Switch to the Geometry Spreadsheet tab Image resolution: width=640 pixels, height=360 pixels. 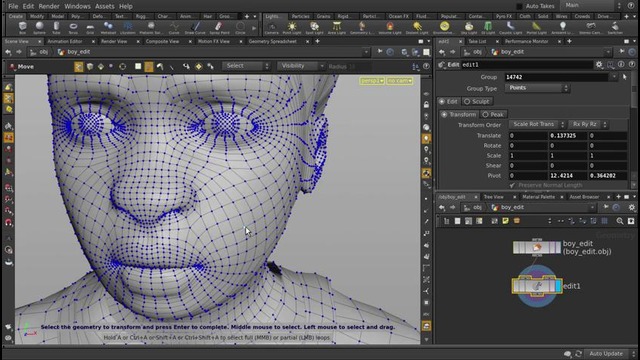(x=272, y=41)
